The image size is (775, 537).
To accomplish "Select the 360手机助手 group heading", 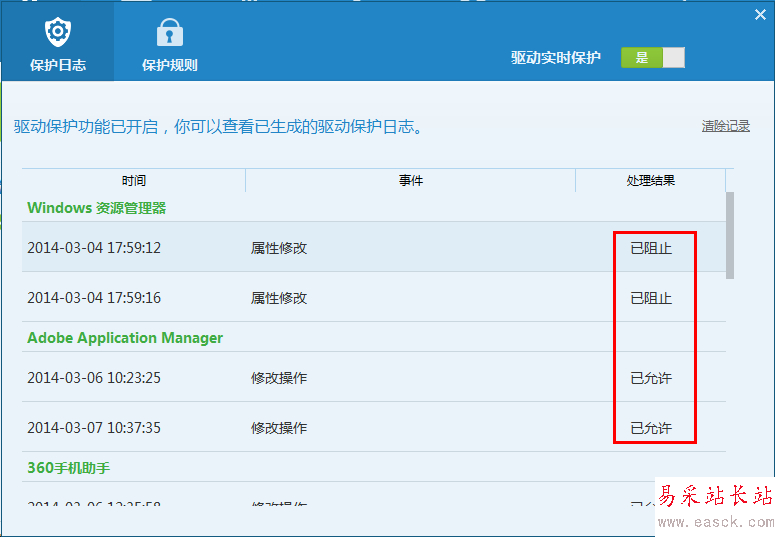I will (69, 468).
